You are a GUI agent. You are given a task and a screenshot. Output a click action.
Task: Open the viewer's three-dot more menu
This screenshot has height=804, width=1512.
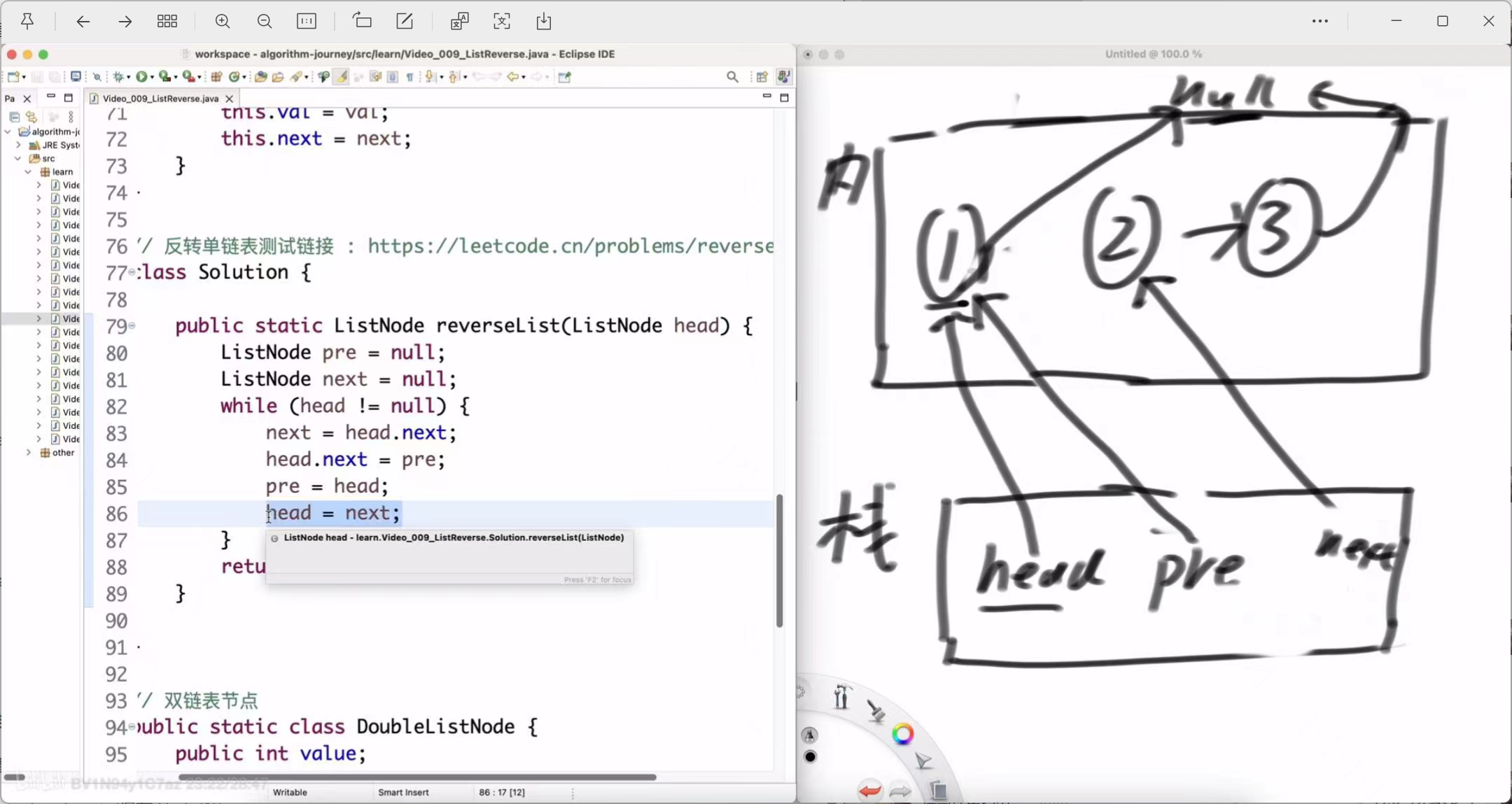[1320, 21]
